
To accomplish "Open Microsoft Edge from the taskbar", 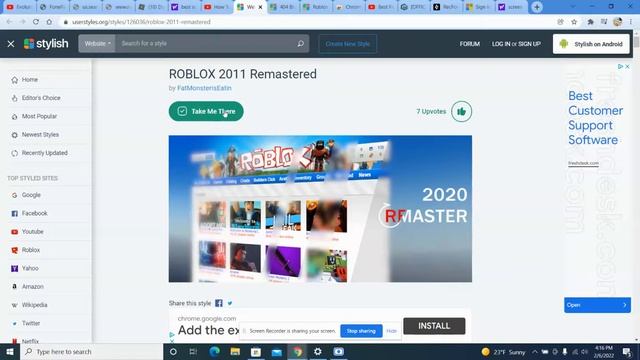I will click(x=214, y=351).
